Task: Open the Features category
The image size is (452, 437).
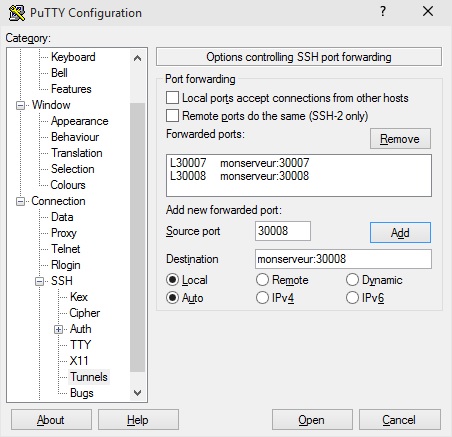Action: pos(71,89)
